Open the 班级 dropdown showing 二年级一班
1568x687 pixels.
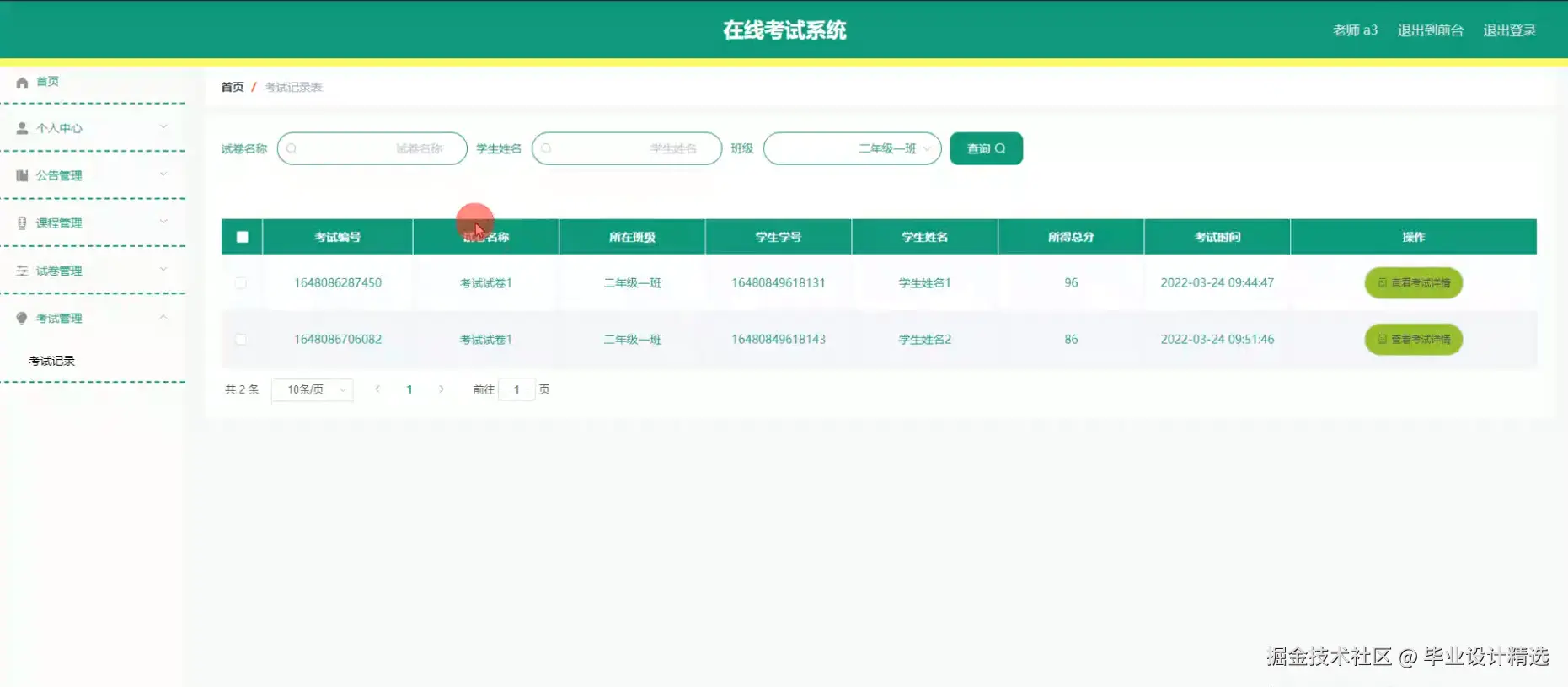pos(852,148)
